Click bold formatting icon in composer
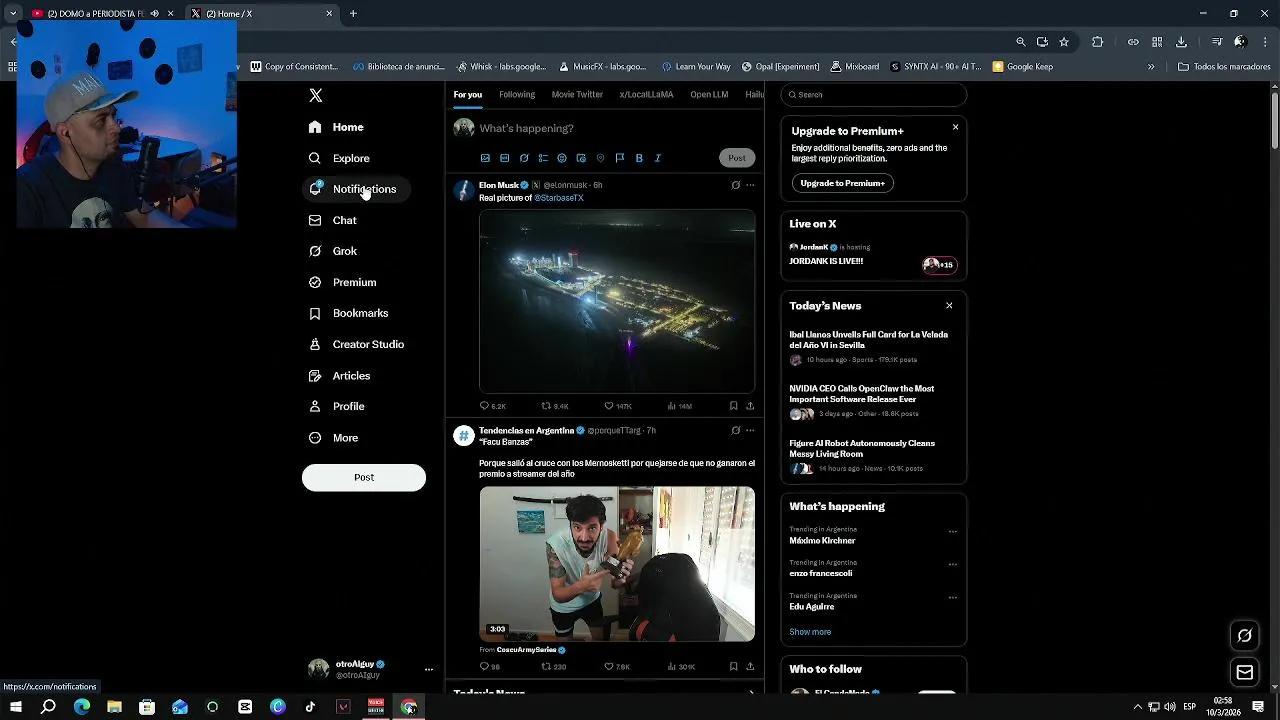The height and width of the screenshot is (720, 1280). click(639, 158)
